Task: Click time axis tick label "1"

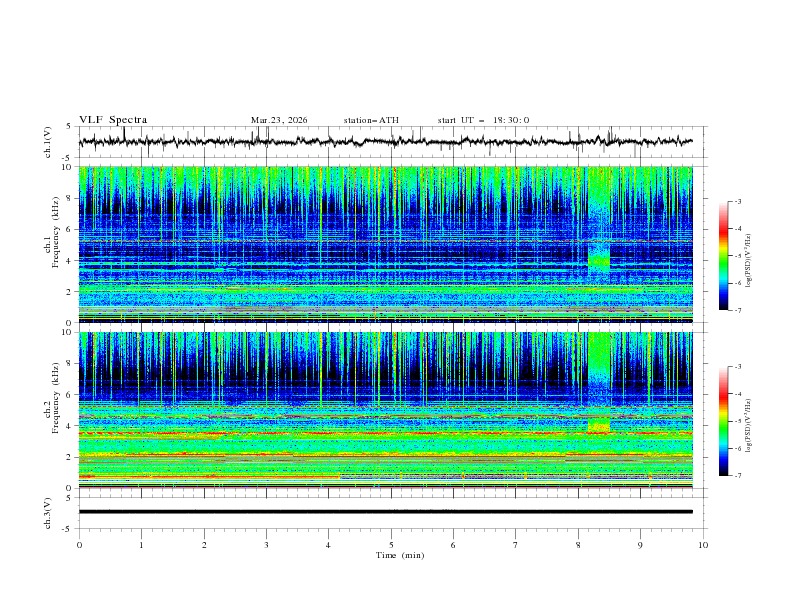Action: pyautogui.click(x=141, y=545)
